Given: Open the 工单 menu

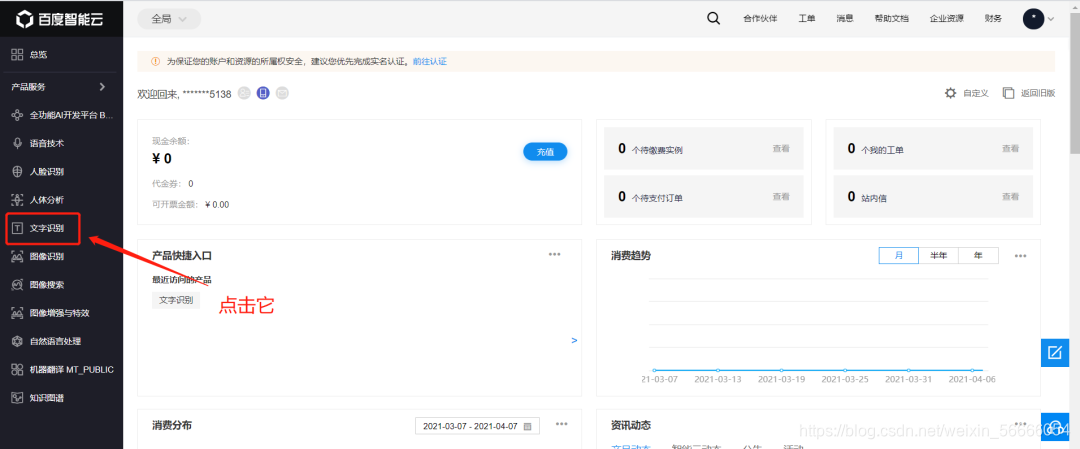Looking at the screenshot, I should pyautogui.click(x=807, y=19).
